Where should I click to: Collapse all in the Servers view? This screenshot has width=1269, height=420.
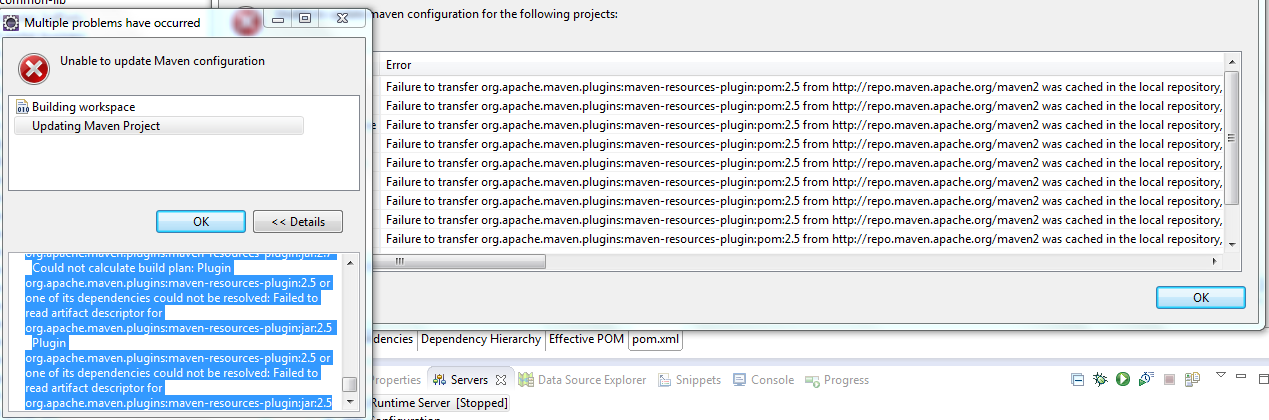[1077, 380]
